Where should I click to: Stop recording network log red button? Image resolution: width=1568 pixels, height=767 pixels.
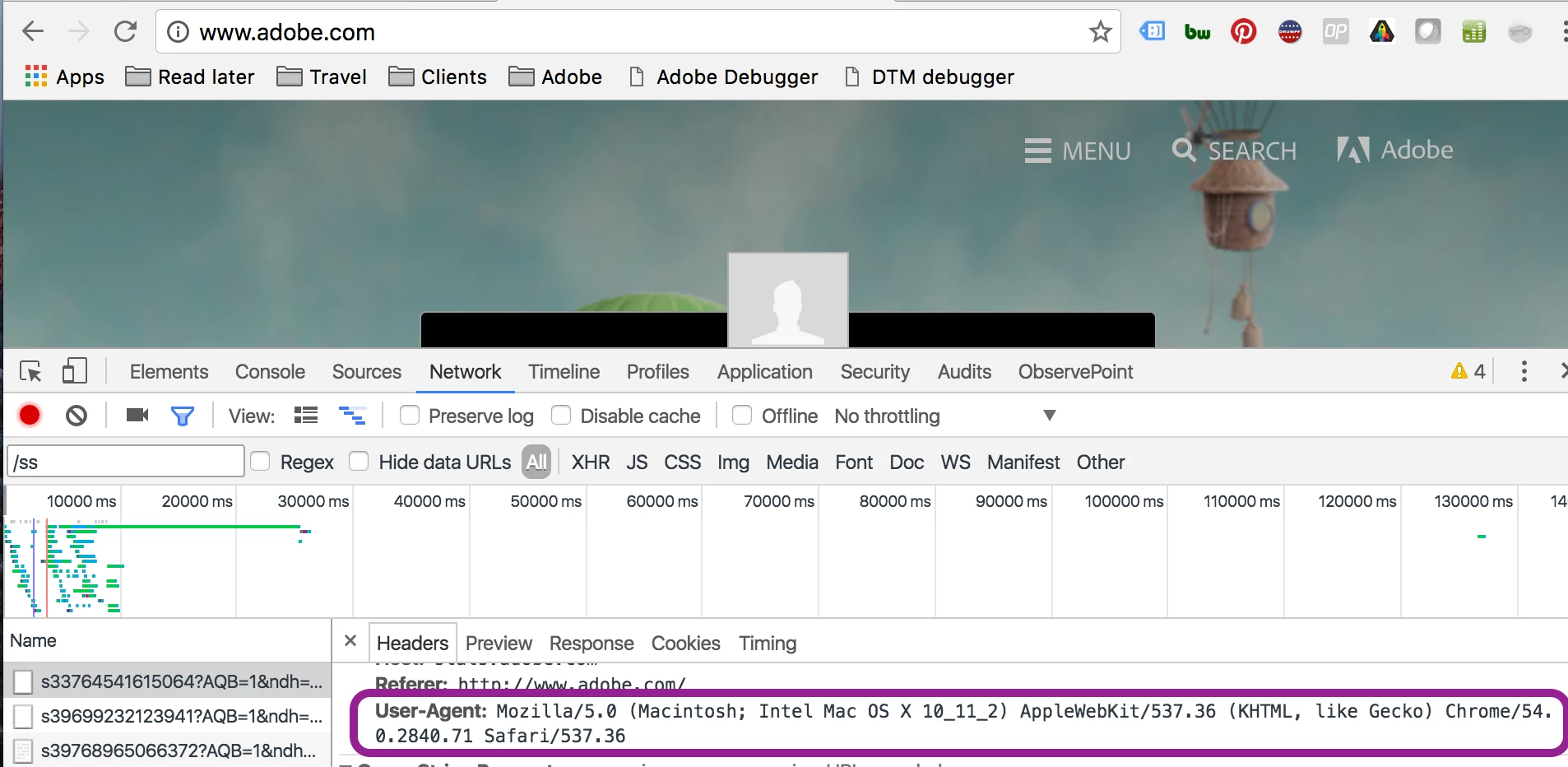pyautogui.click(x=30, y=416)
